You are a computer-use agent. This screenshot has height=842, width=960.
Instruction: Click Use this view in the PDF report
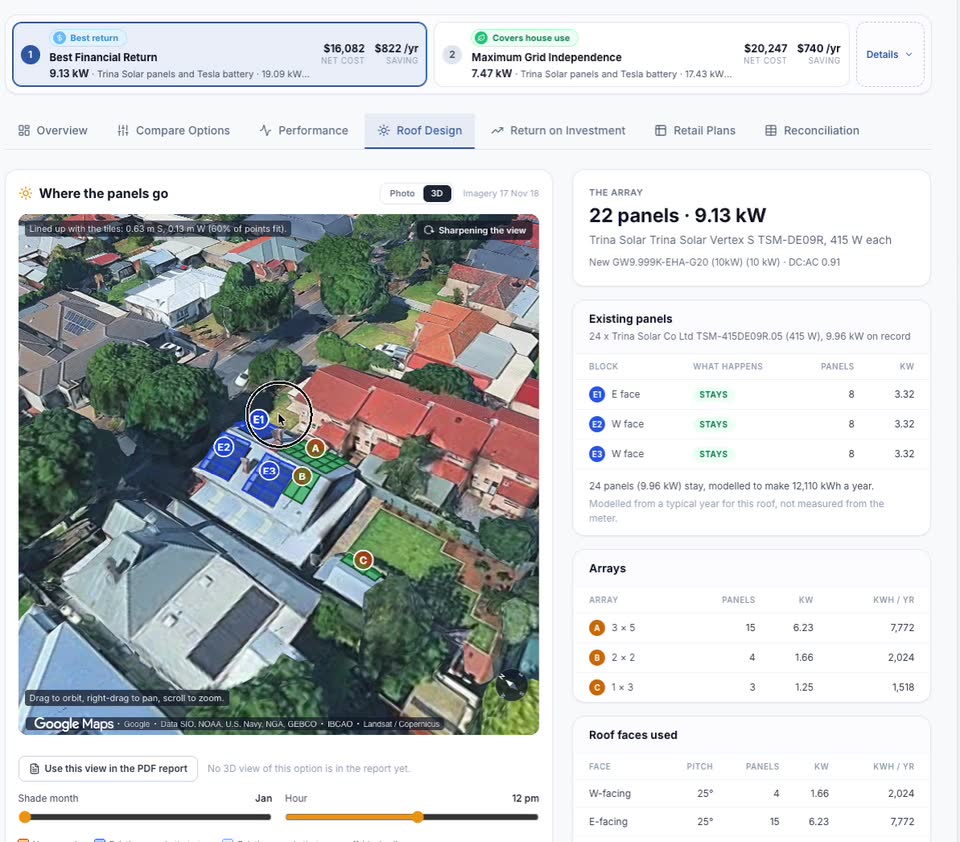tap(108, 769)
